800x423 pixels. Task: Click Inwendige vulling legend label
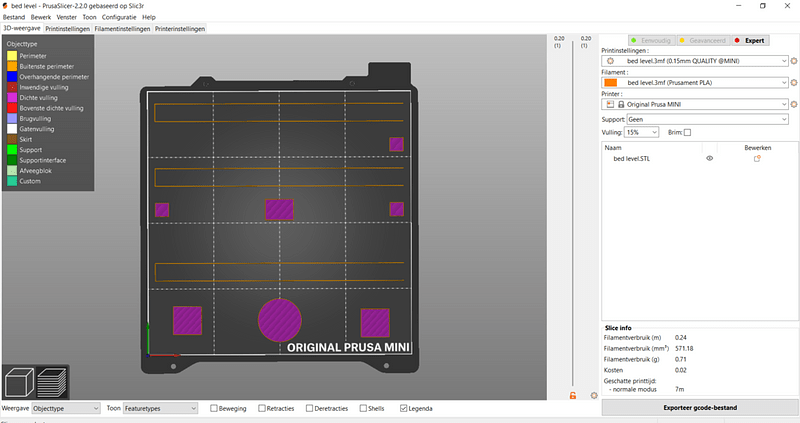(44, 88)
